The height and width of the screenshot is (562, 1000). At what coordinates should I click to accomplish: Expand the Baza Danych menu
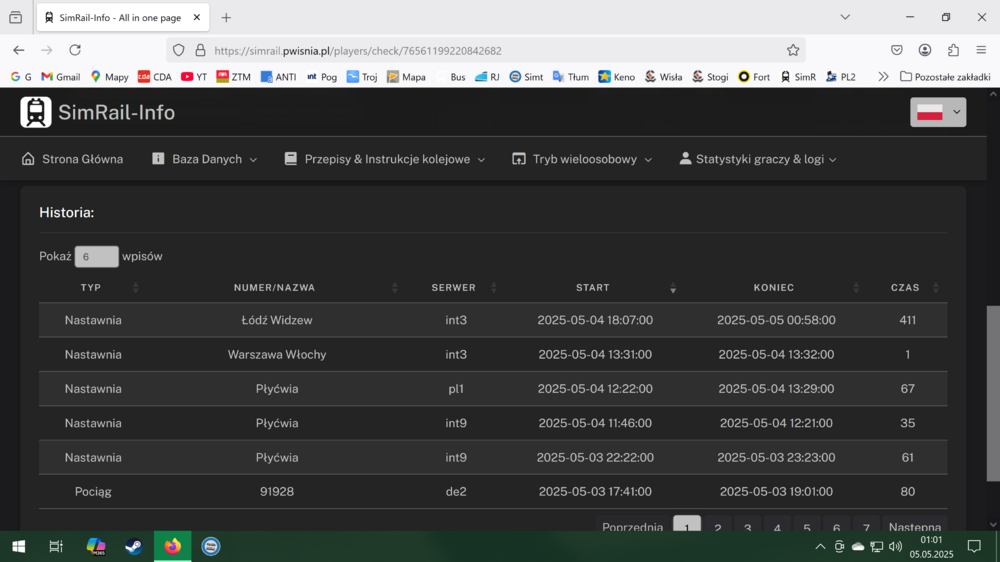coord(205,159)
